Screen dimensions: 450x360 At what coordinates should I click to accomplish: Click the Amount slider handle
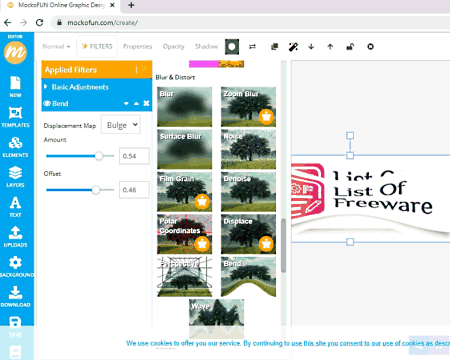tap(99, 156)
